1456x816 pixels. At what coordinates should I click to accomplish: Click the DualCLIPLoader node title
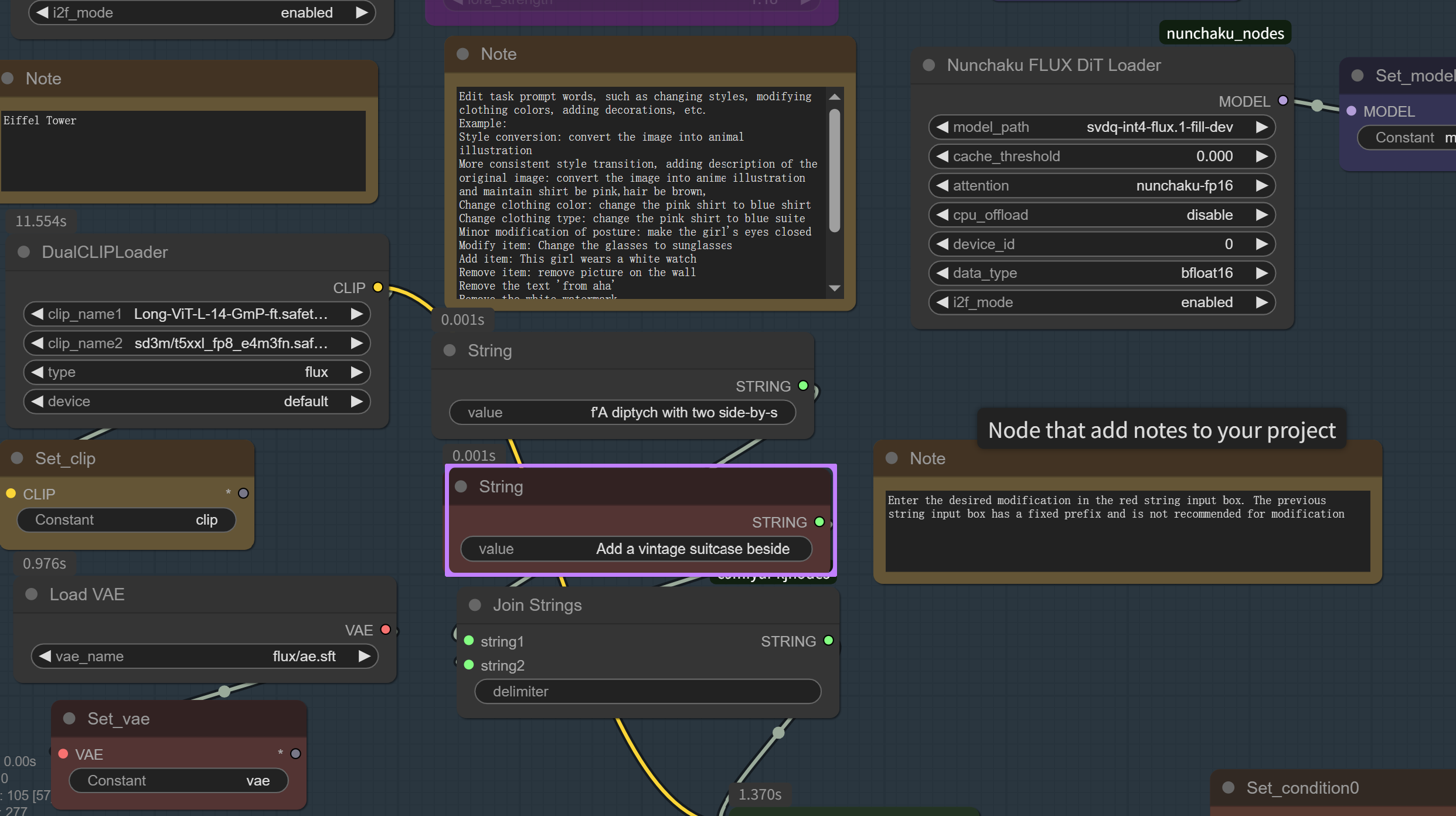(x=105, y=252)
